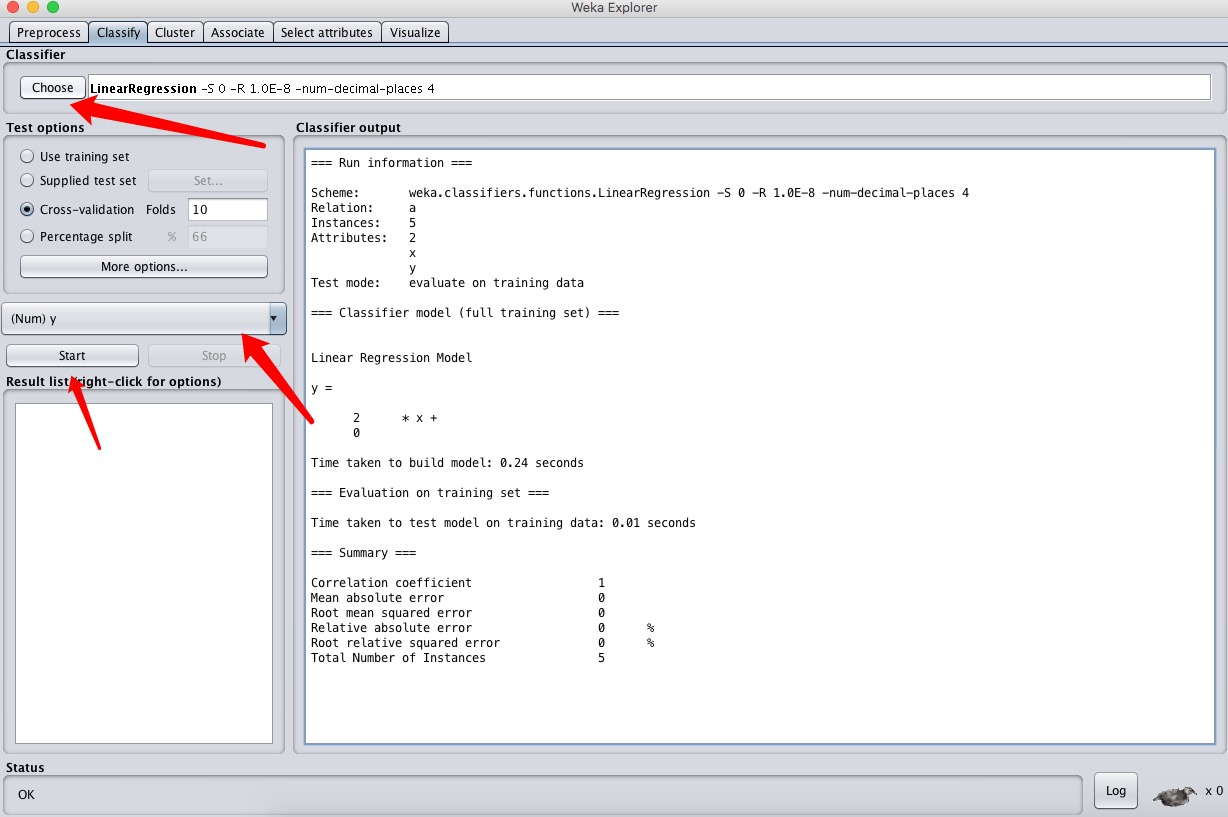Screen dimensions: 1228x817
Task: Open the Log window
Action: pos(1116,791)
